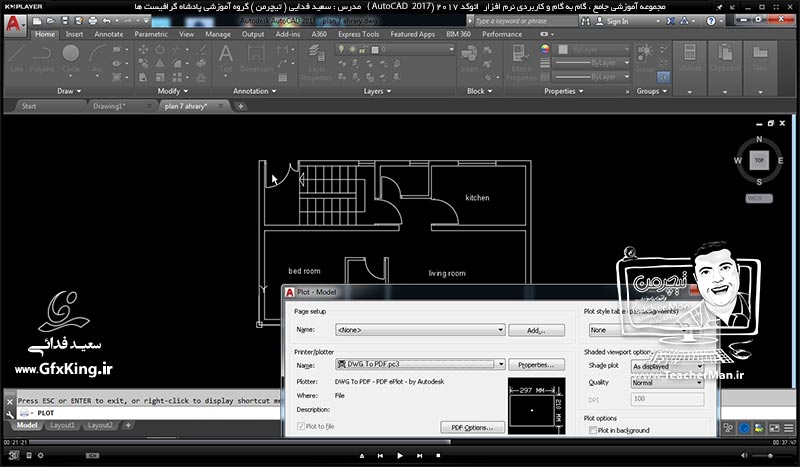Open the Page setup Name dropdown
This screenshot has width=800, height=467.
pos(420,330)
